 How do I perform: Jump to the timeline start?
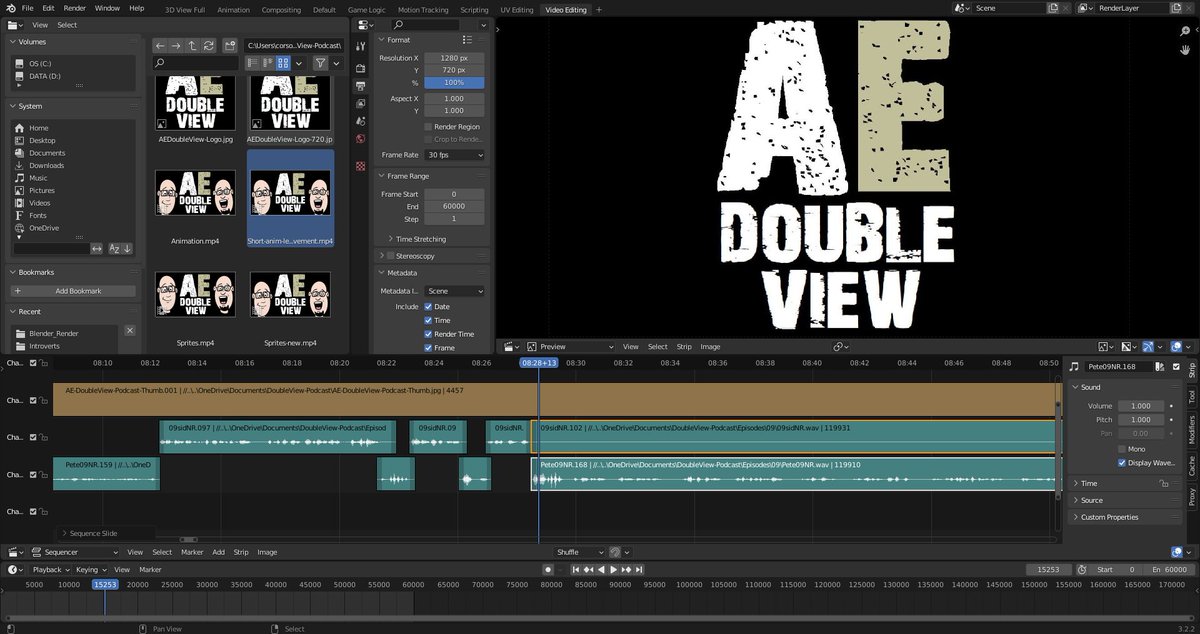(x=577, y=569)
